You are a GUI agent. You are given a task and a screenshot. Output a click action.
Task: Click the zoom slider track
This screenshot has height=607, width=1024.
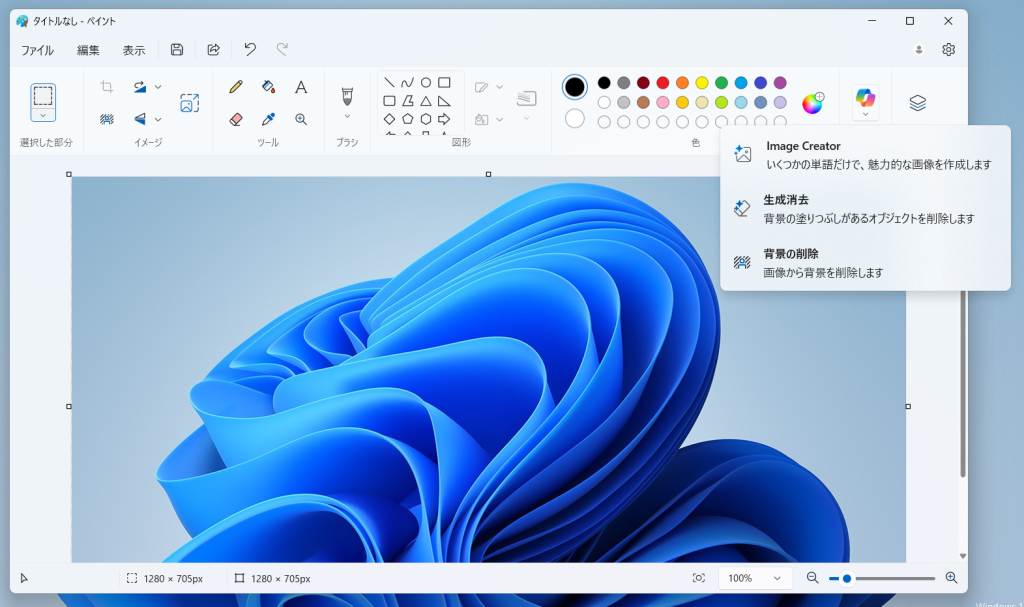point(882,578)
